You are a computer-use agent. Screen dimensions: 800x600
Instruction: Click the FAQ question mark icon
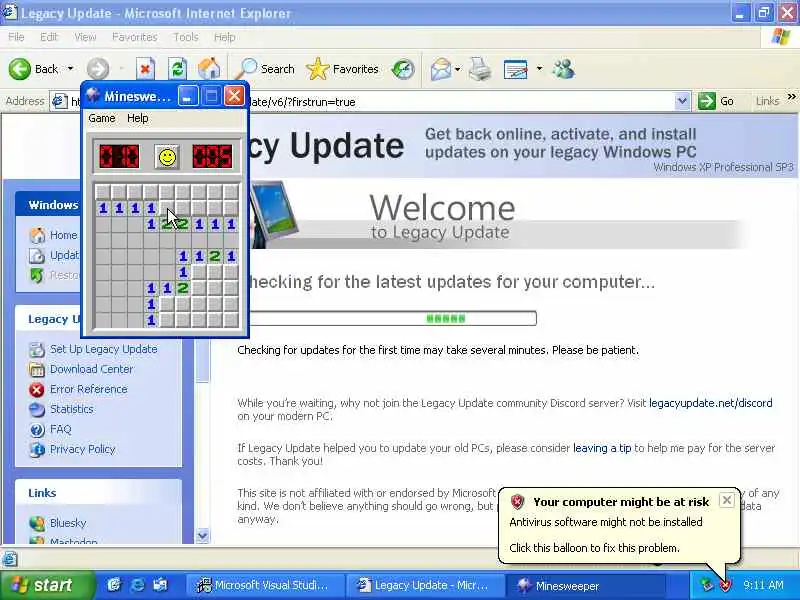[37, 430]
